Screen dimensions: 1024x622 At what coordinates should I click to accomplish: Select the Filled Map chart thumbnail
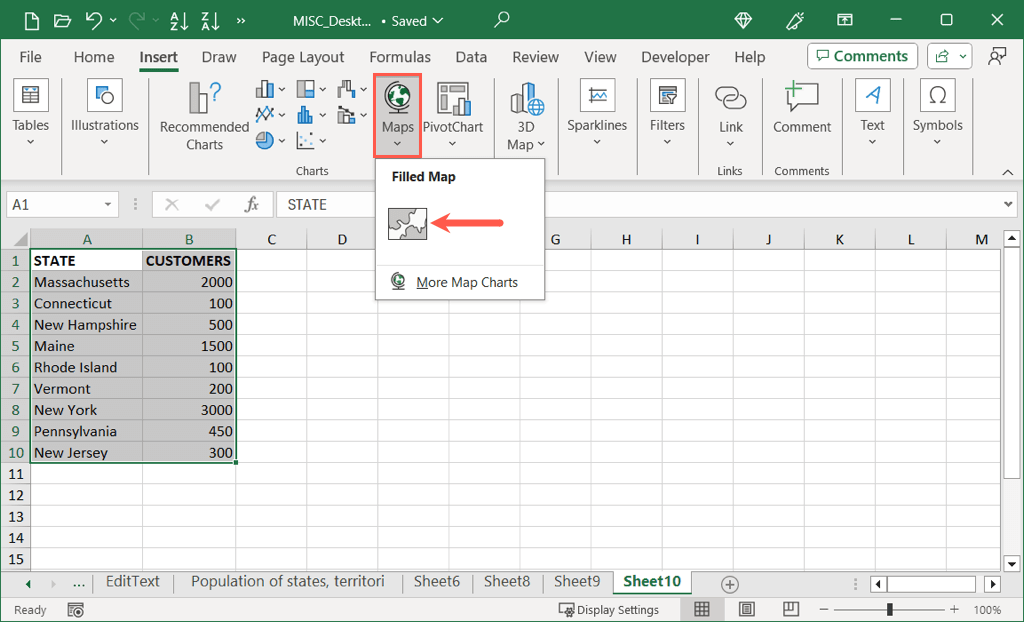click(x=407, y=223)
